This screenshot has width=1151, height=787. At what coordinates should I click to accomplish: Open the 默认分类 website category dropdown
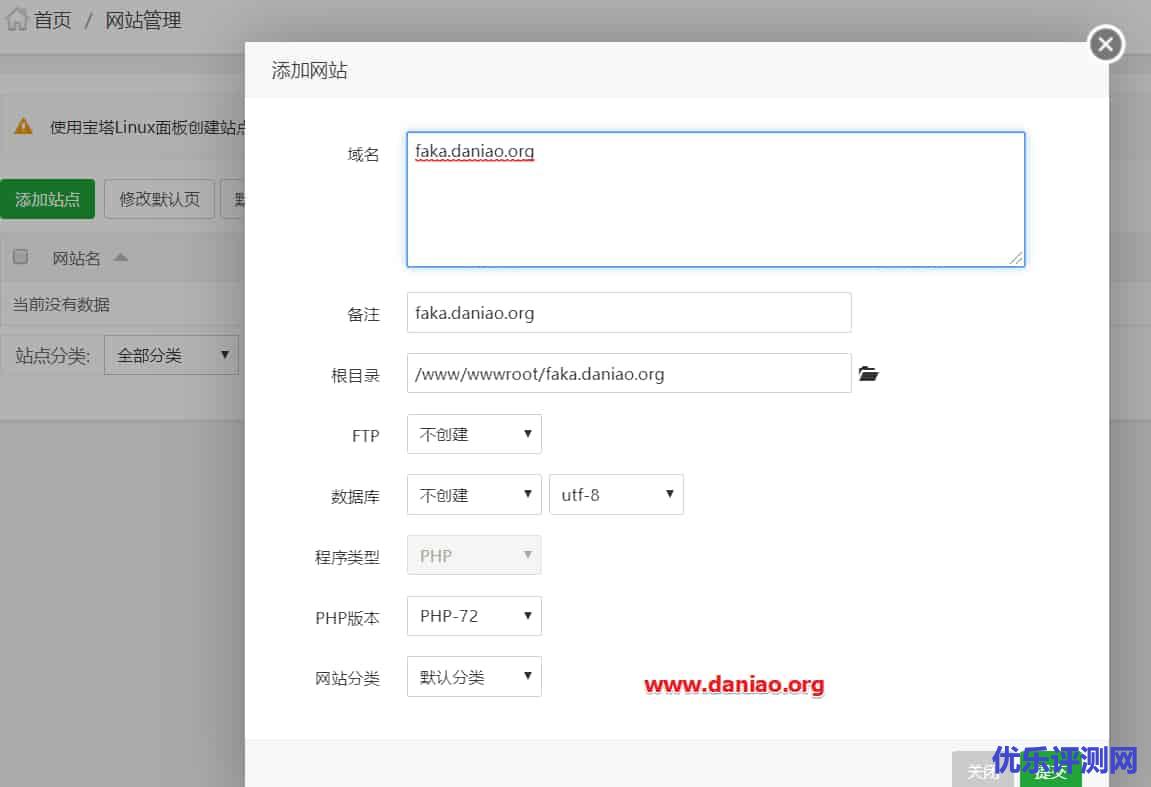(474, 677)
